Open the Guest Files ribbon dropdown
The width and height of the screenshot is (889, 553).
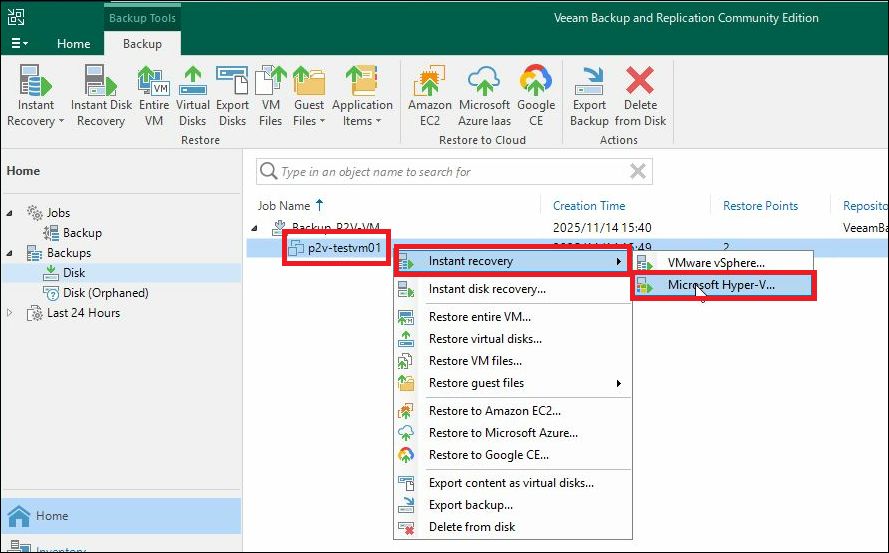tap(308, 121)
